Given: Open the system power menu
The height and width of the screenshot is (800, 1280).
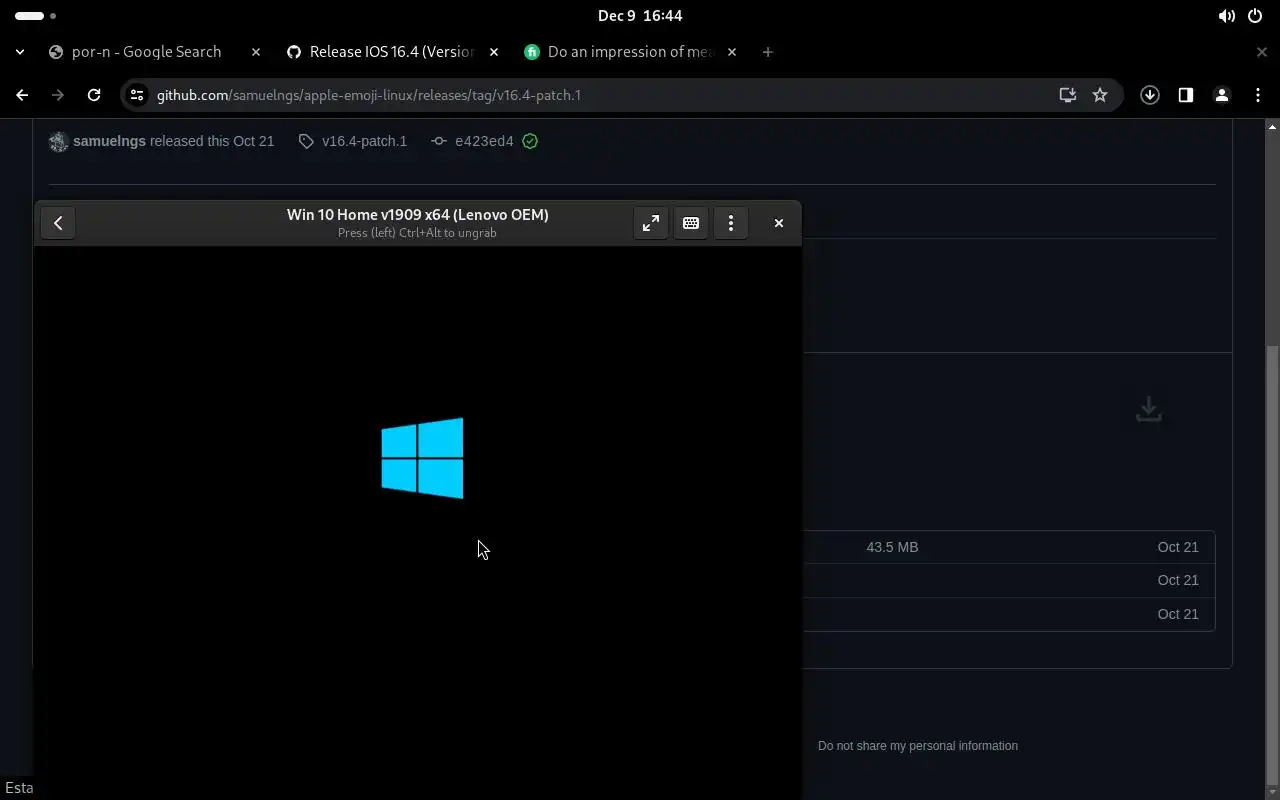Looking at the screenshot, I should point(1255,16).
